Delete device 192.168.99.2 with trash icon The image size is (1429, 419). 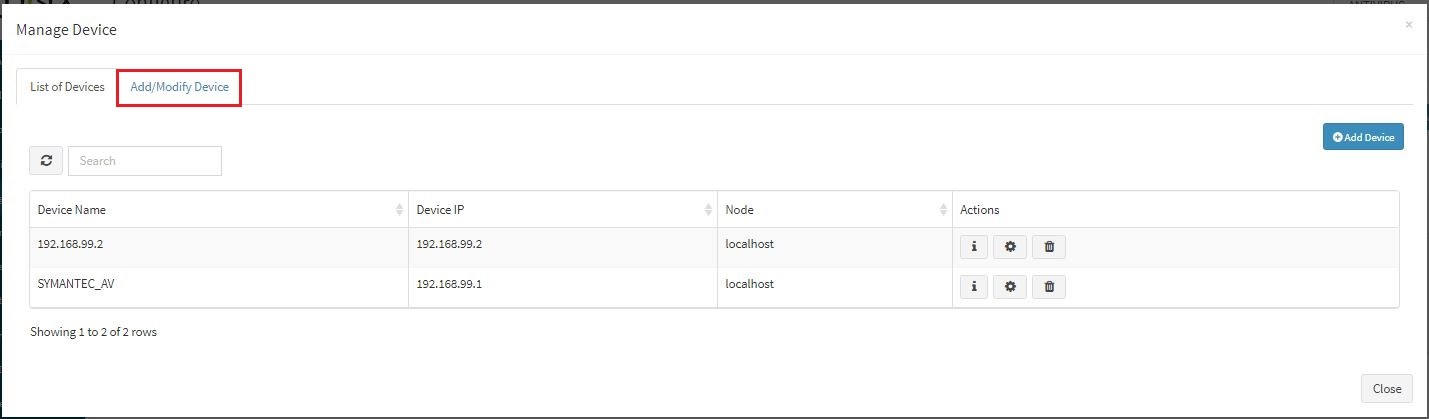click(x=1049, y=246)
